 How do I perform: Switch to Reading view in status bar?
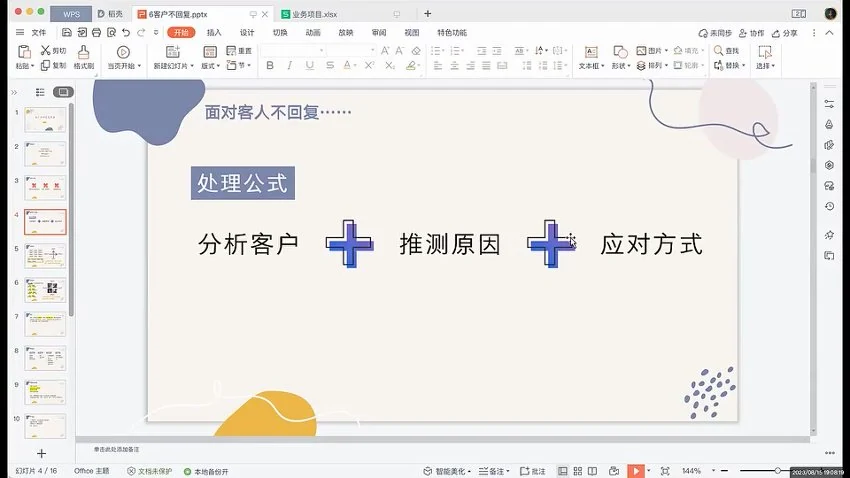point(593,471)
